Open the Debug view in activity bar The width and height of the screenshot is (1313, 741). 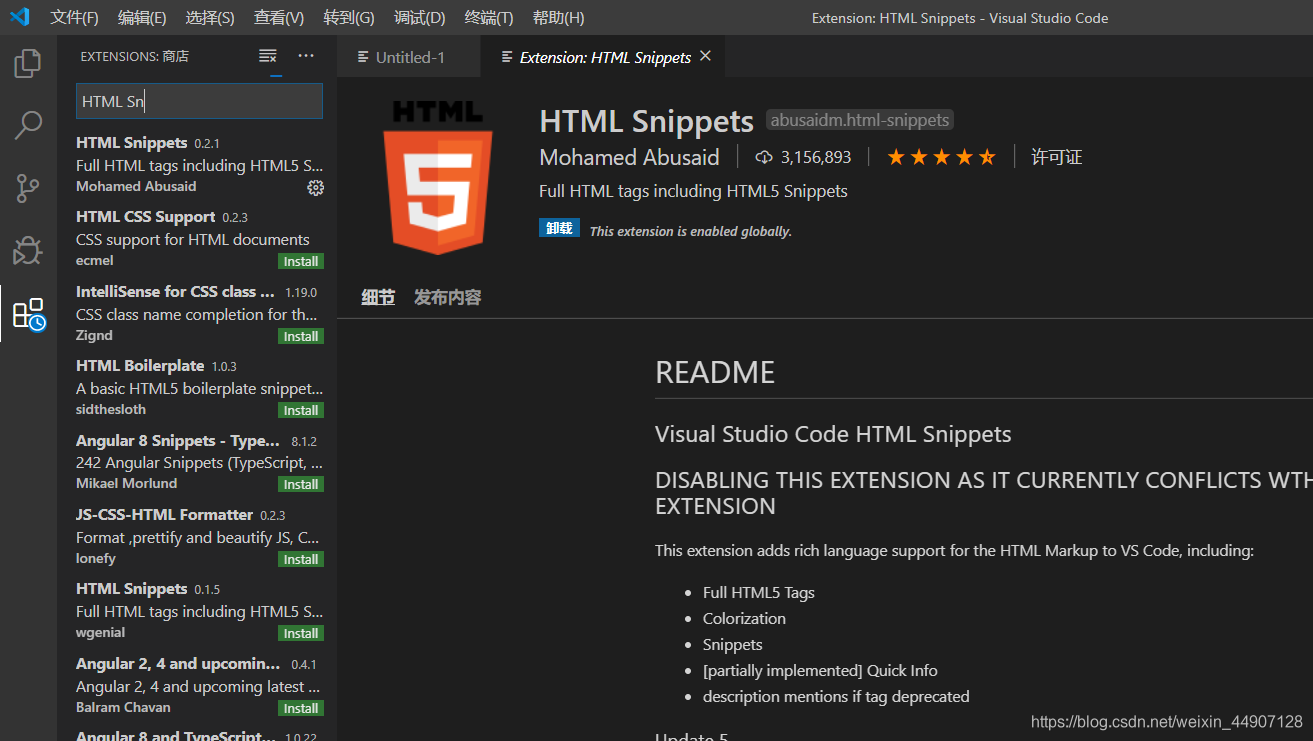tap(28, 251)
